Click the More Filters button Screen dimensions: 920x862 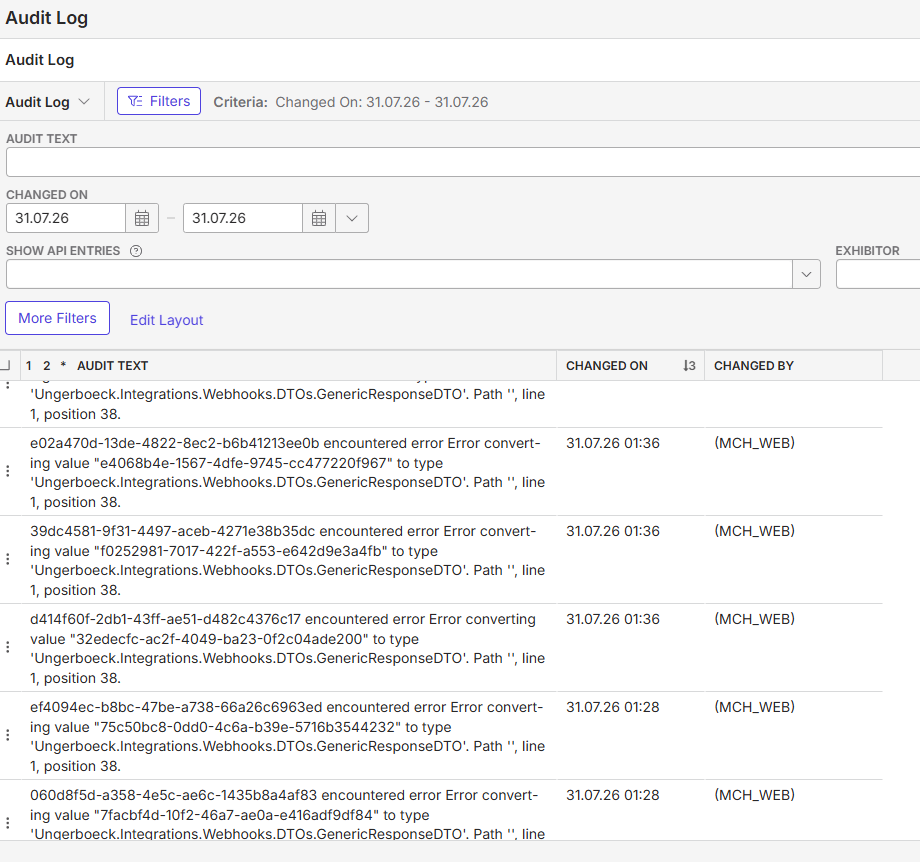pyautogui.click(x=58, y=318)
